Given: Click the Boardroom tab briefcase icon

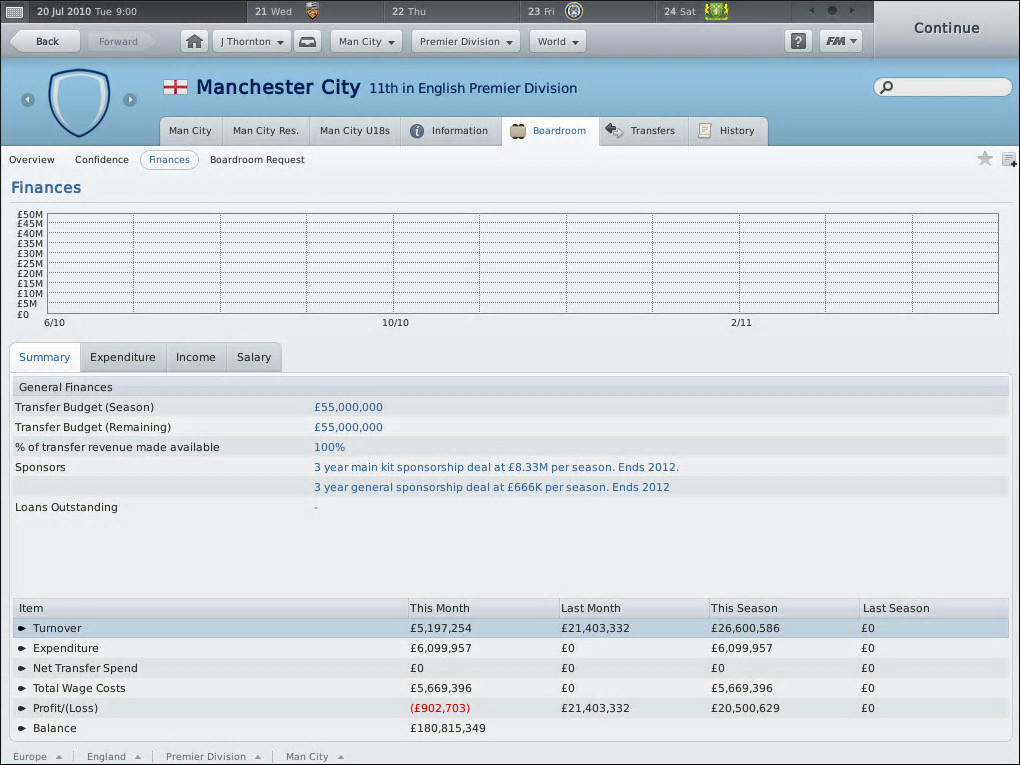Looking at the screenshot, I should coord(518,131).
